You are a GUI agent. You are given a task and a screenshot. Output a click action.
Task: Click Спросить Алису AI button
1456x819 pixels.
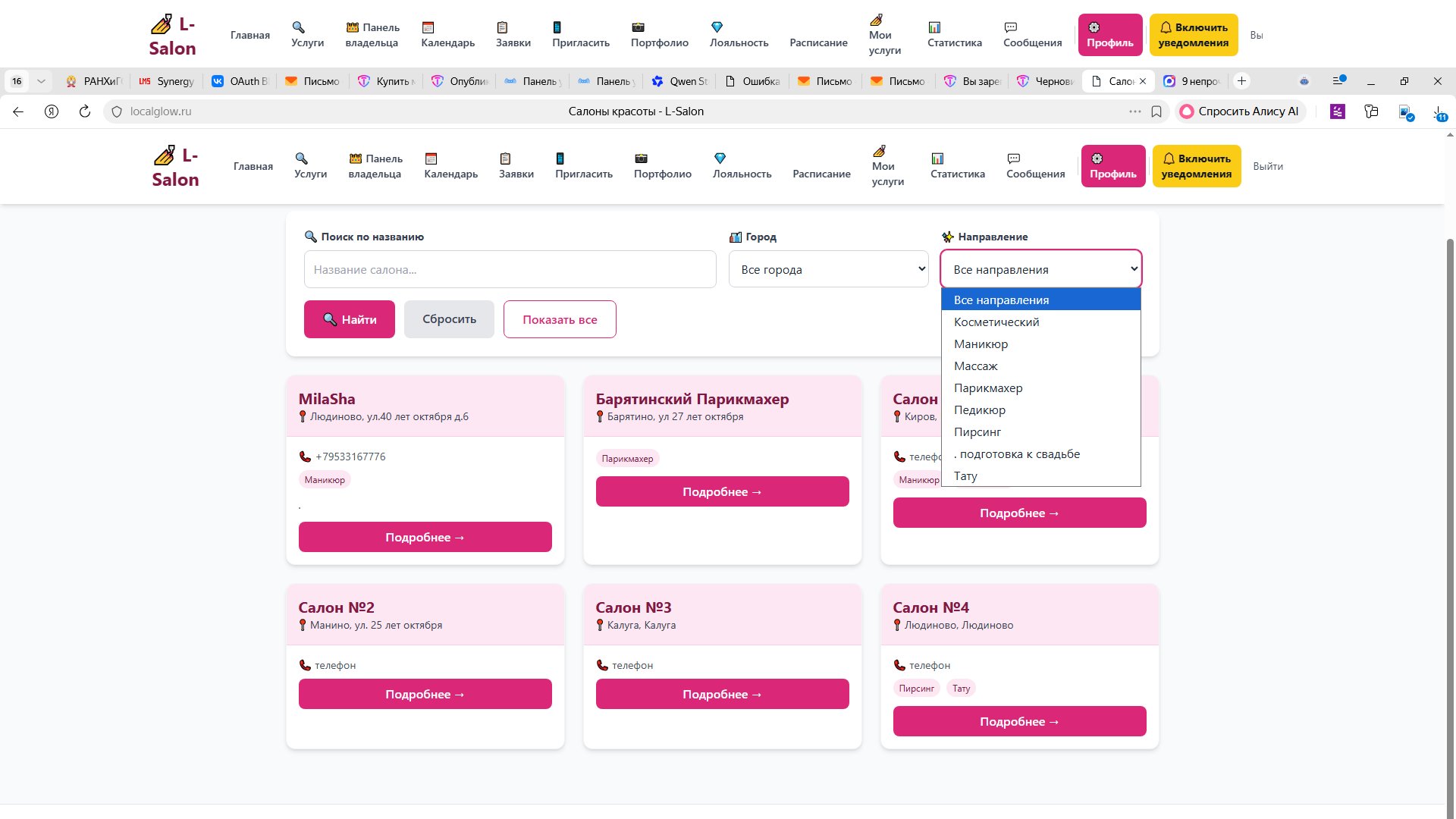(1240, 111)
